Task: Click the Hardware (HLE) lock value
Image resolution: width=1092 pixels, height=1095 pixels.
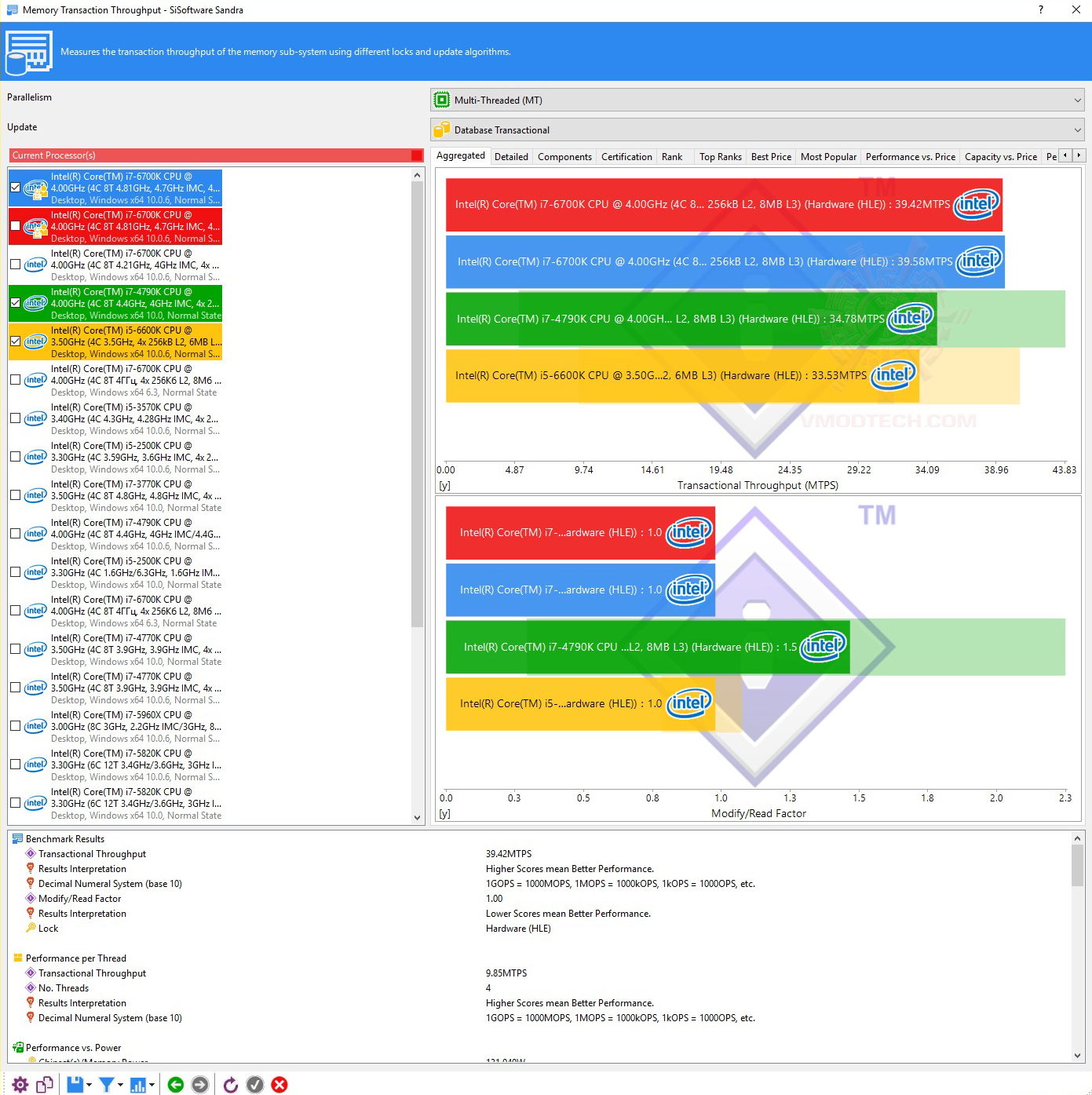Action: 518,929
